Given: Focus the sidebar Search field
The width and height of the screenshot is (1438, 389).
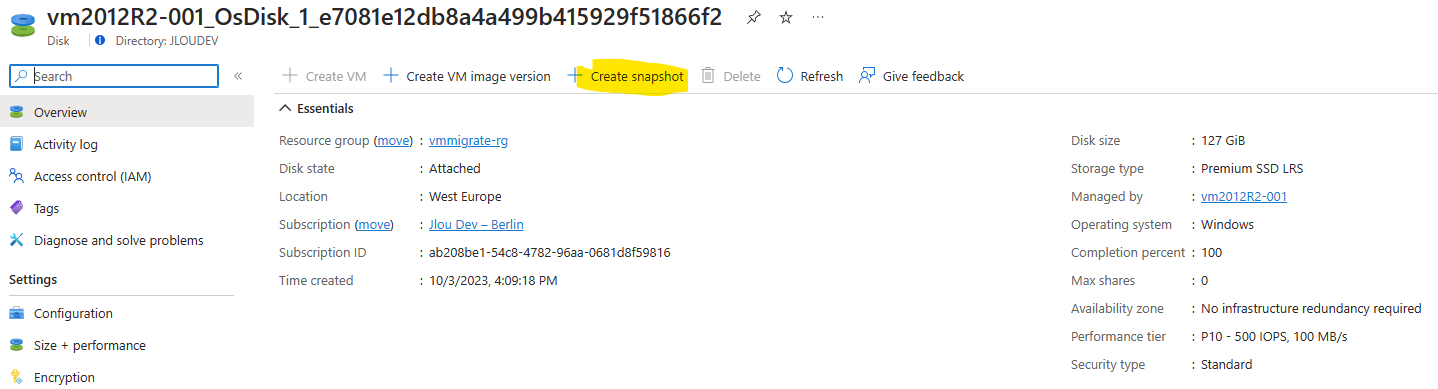Looking at the screenshot, I should [x=114, y=76].
